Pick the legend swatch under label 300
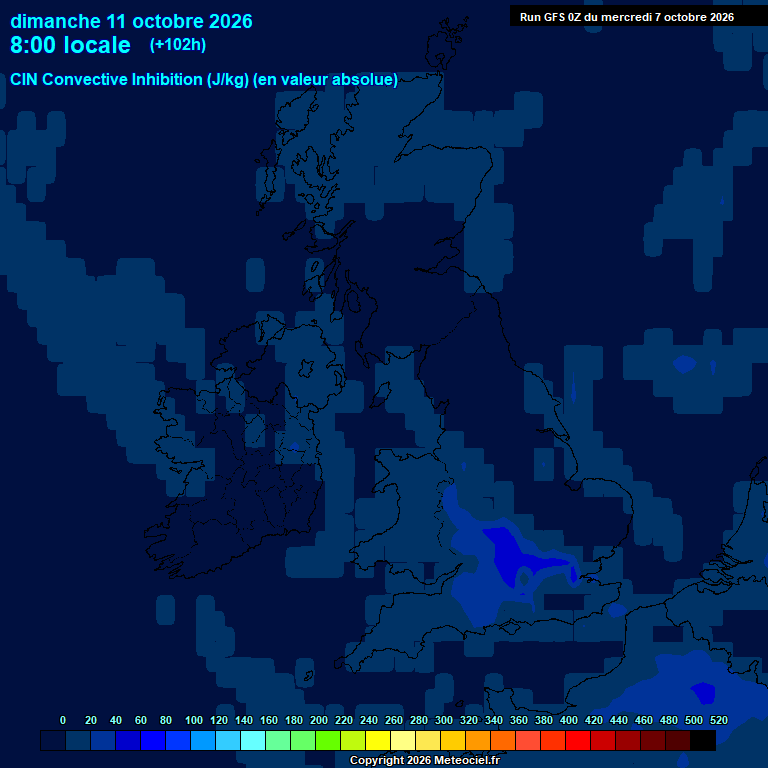The width and height of the screenshot is (768, 768). click(x=428, y=740)
